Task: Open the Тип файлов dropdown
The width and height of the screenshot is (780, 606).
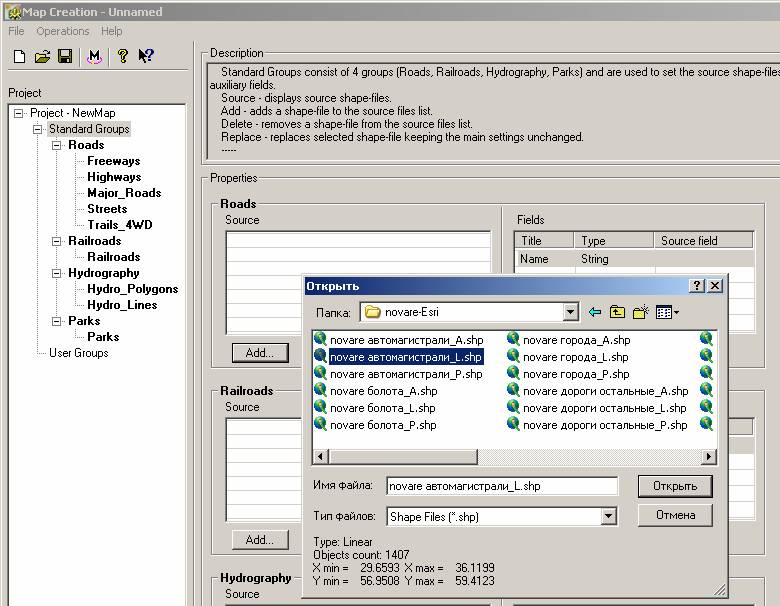Action: tap(608, 516)
